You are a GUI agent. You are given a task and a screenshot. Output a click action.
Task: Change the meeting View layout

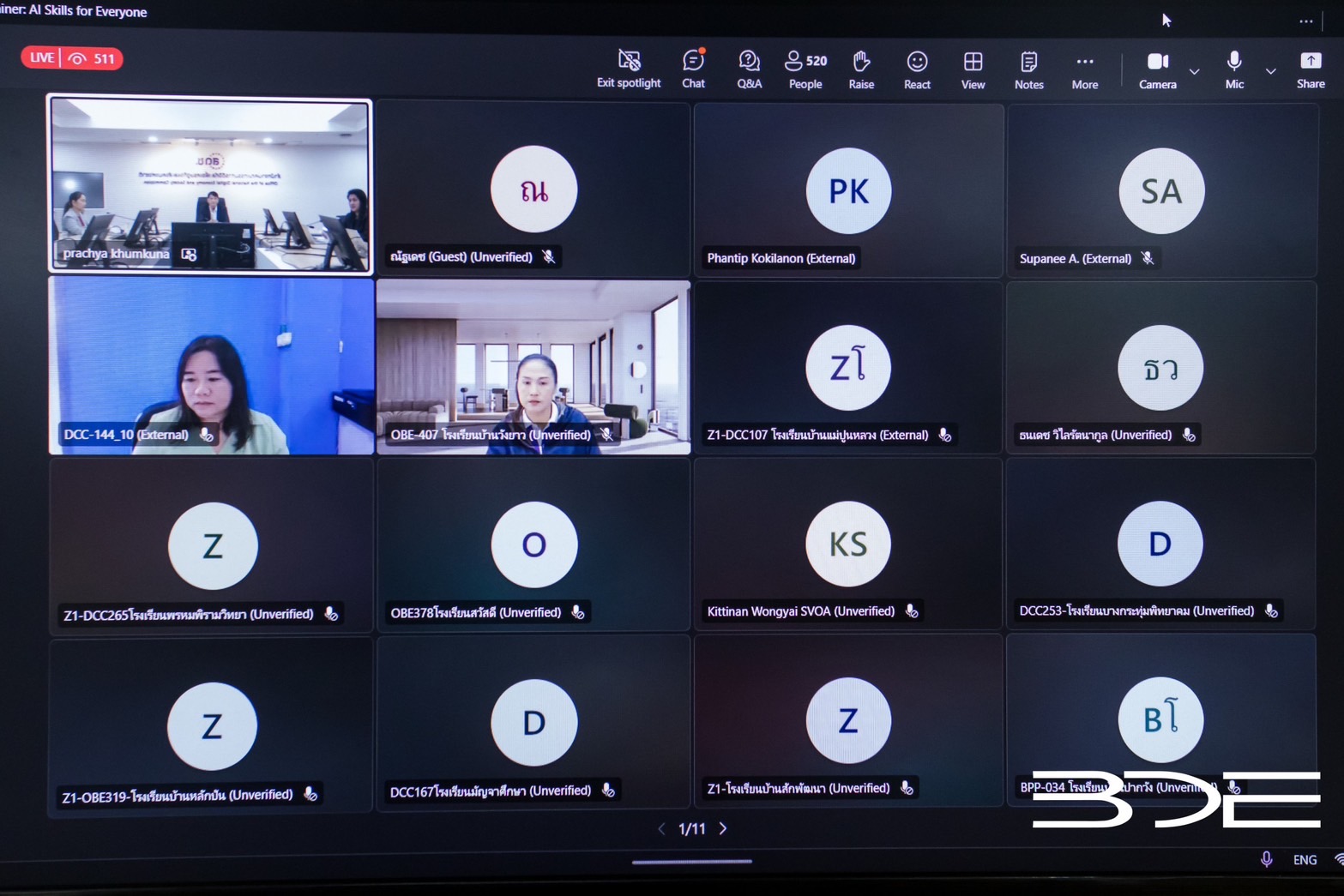973,69
